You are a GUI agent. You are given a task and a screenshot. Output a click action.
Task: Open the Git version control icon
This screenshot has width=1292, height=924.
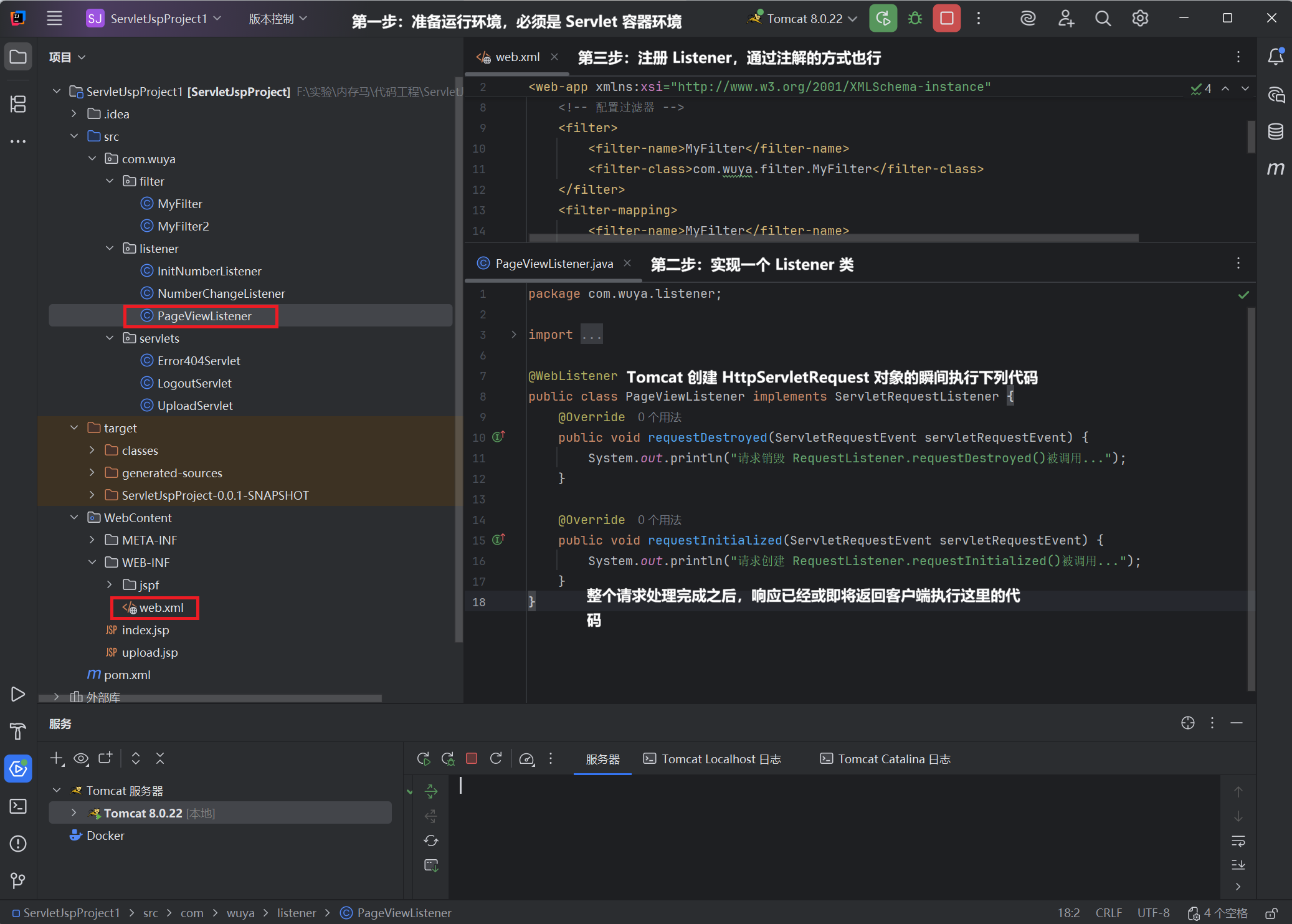point(18,880)
